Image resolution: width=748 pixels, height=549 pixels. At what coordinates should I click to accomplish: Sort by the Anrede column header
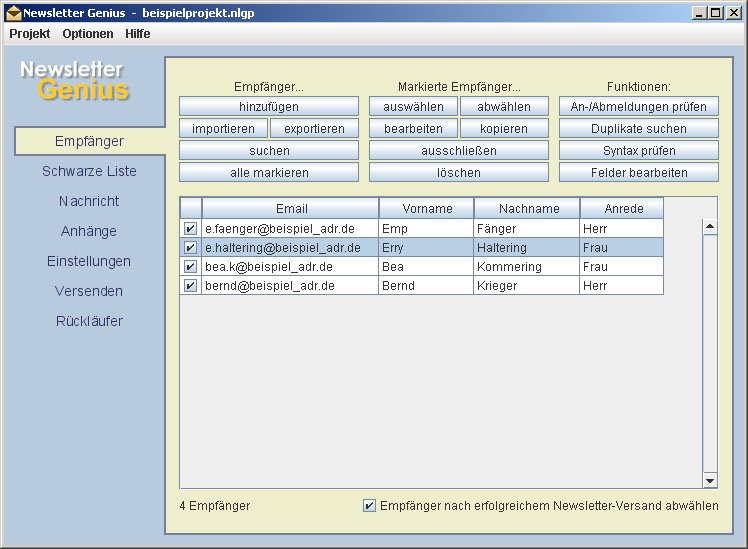(622, 208)
